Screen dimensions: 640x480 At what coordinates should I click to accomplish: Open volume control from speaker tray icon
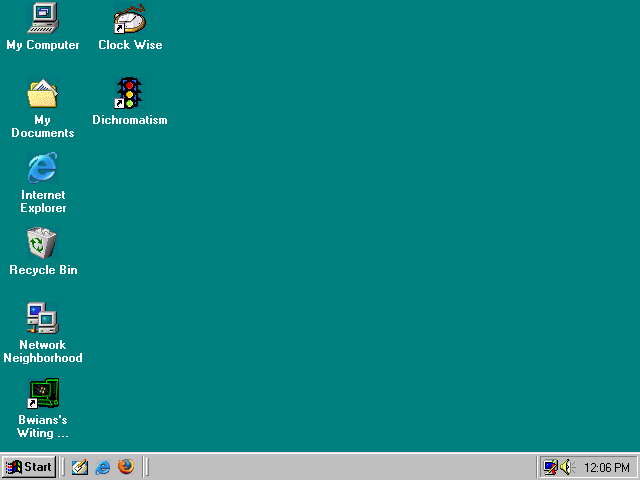tap(566, 467)
